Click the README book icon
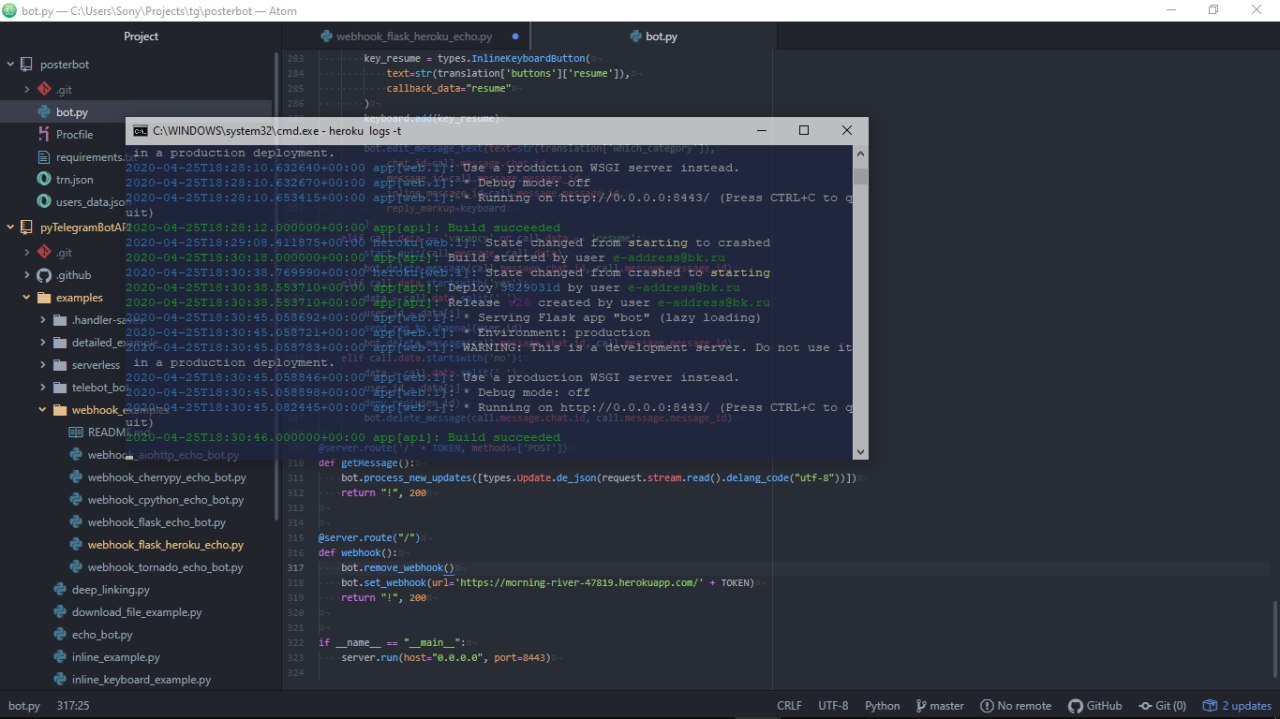Image resolution: width=1280 pixels, height=719 pixels. [76, 432]
